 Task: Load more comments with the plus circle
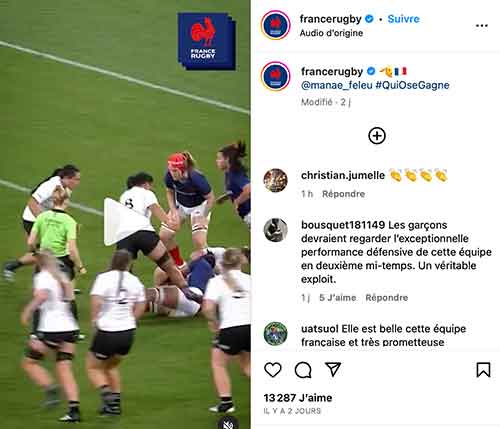pos(377,136)
